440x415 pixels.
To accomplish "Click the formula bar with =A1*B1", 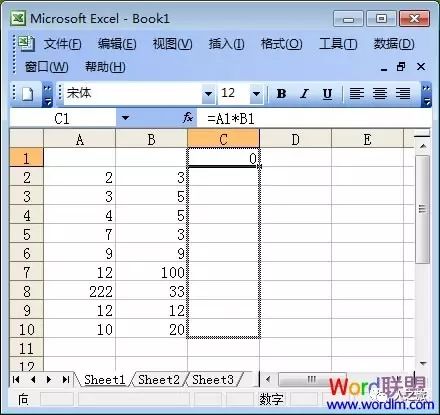I will click(313, 118).
